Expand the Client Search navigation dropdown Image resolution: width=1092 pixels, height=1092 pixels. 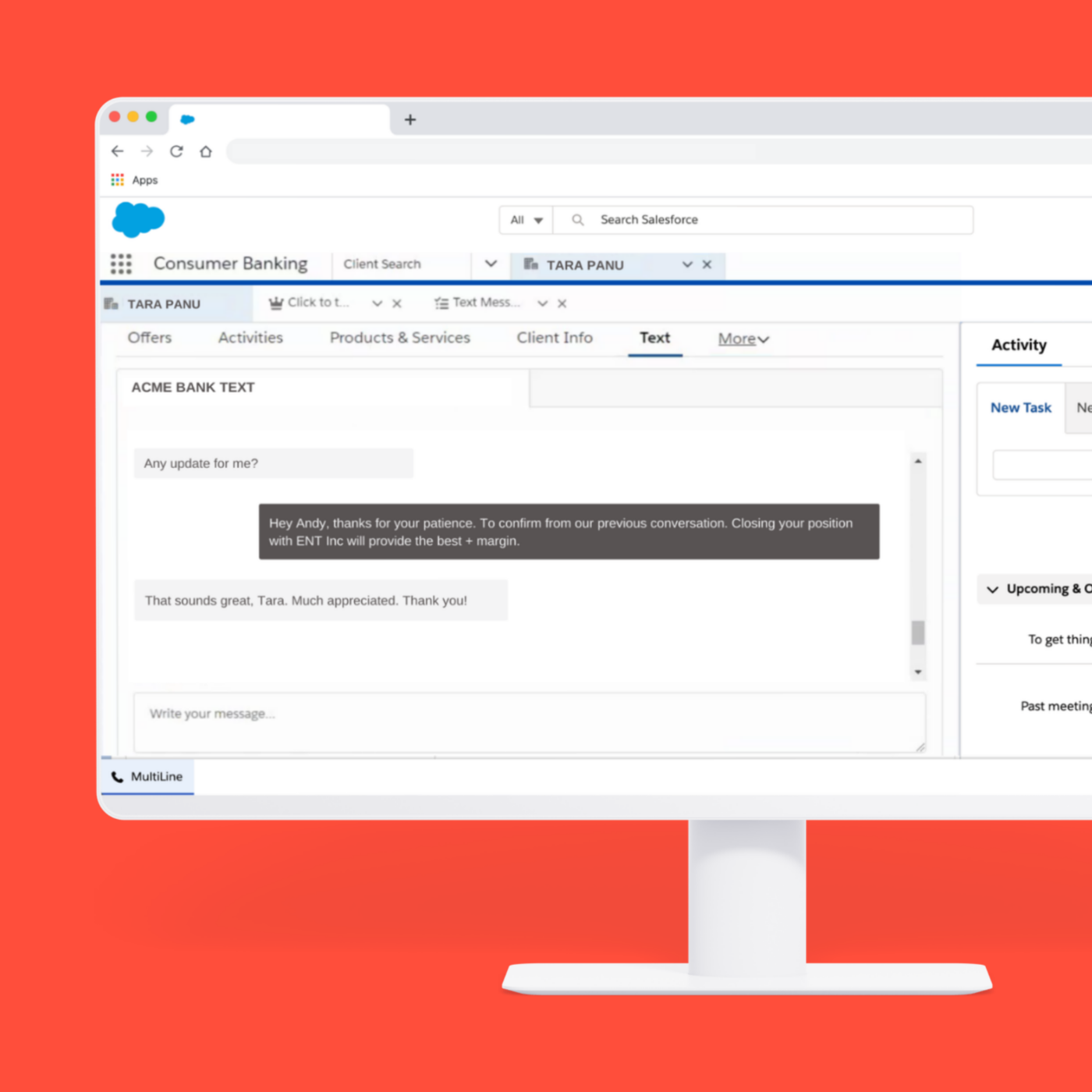(491, 264)
